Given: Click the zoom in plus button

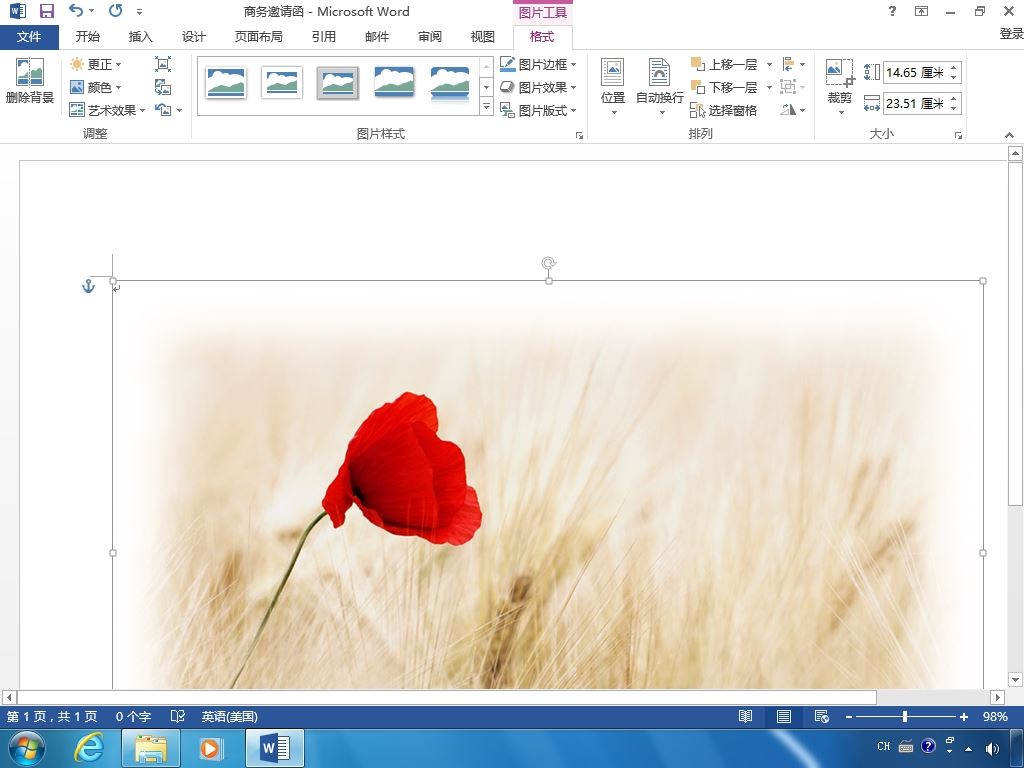Looking at the screenshot, I should pyautogui.click(x=964, y=716).
